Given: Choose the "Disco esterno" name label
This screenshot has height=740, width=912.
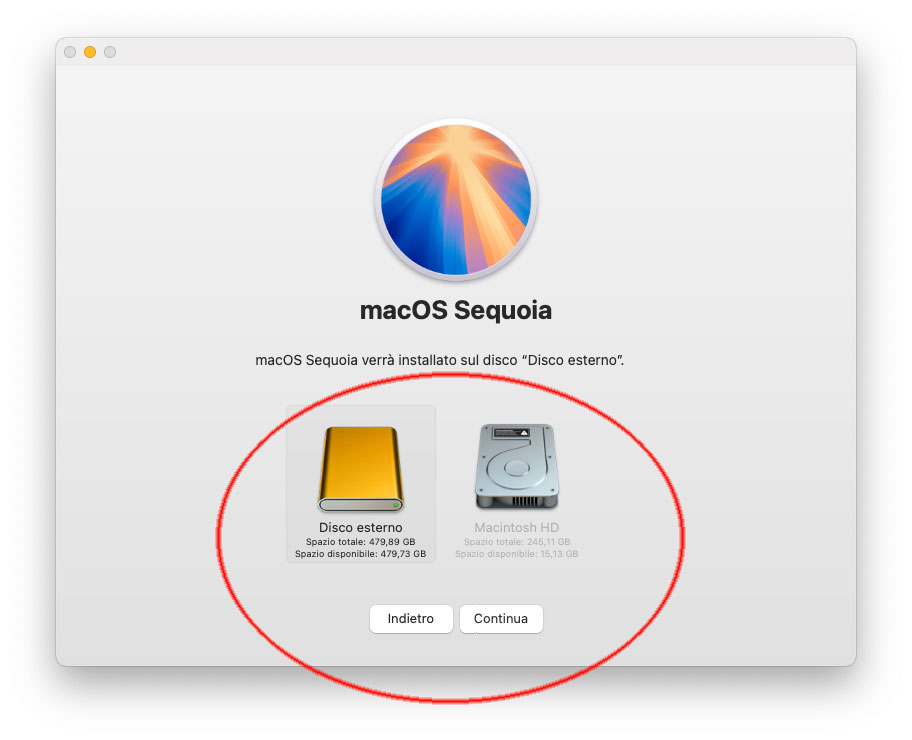Looking at the screenshot, I should pyautogui.click(x=361, y=527).
